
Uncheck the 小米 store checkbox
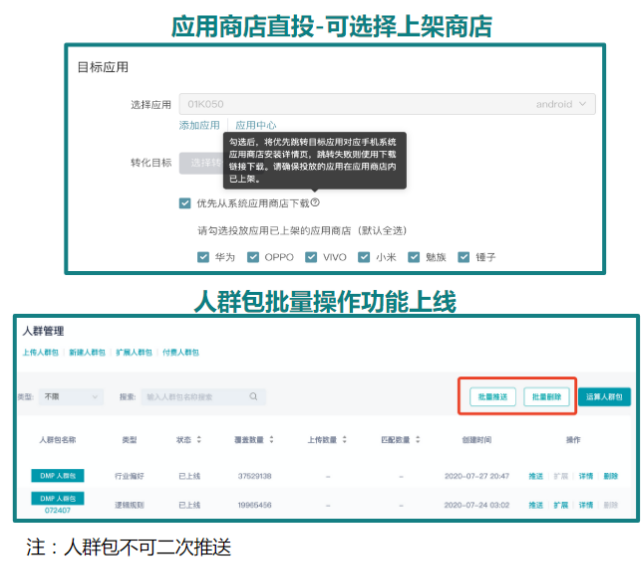pos(364,257)
